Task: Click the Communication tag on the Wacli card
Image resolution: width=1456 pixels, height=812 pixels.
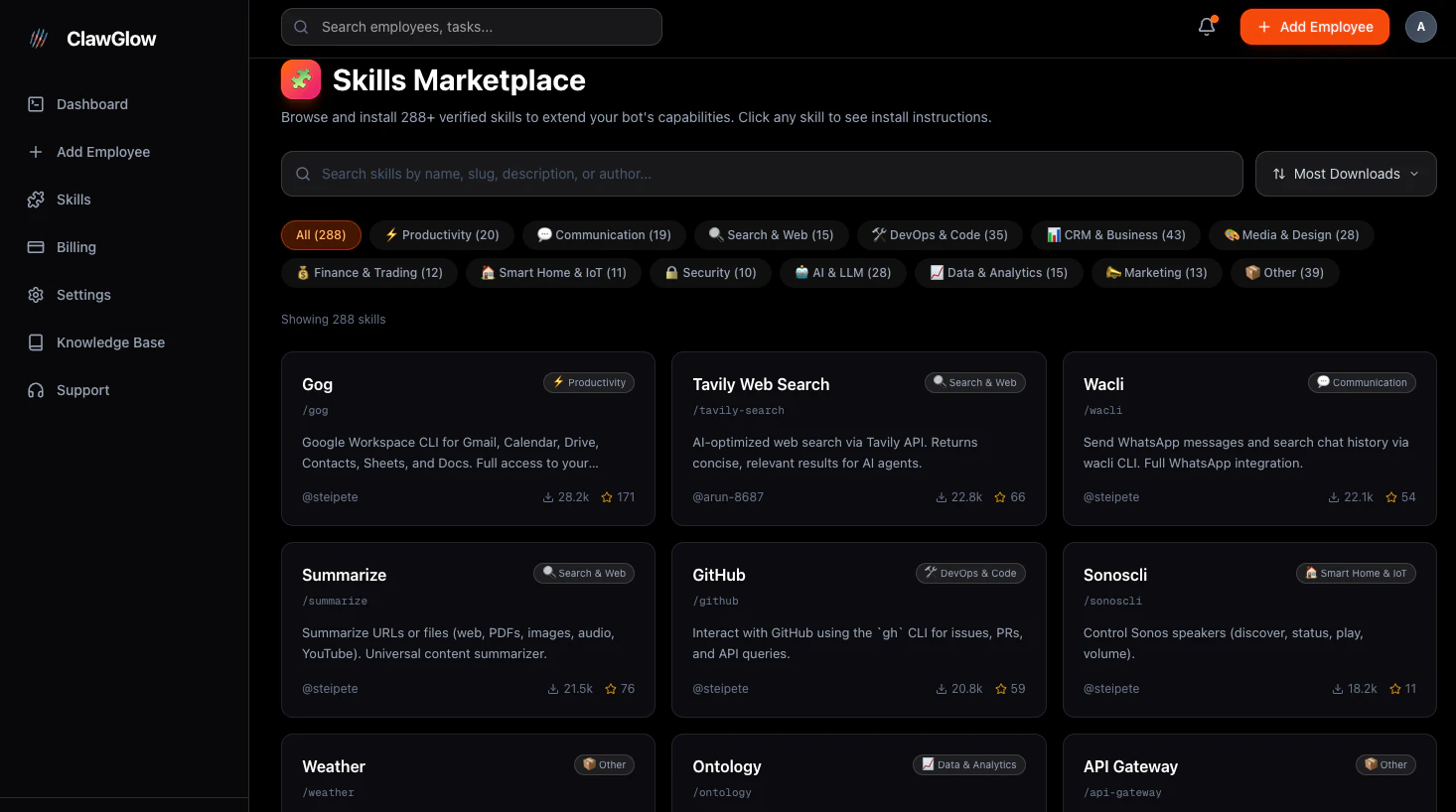Action: pyautogui.click(x=1362, y=382)
